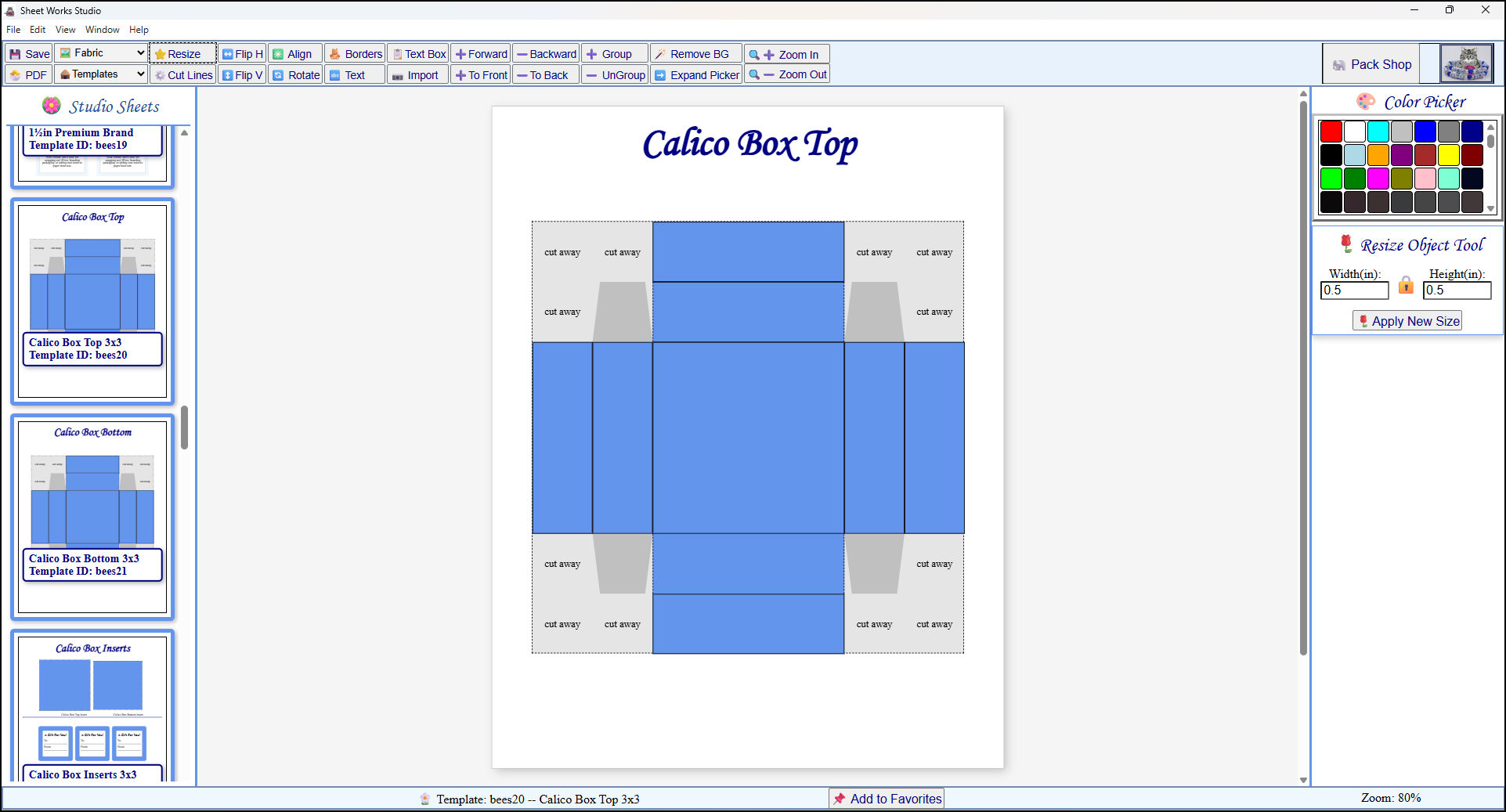The width and height of the screenshot is (1506, 812).
Task: Flip the selection horizontally
Action: (x=241, y=53)
